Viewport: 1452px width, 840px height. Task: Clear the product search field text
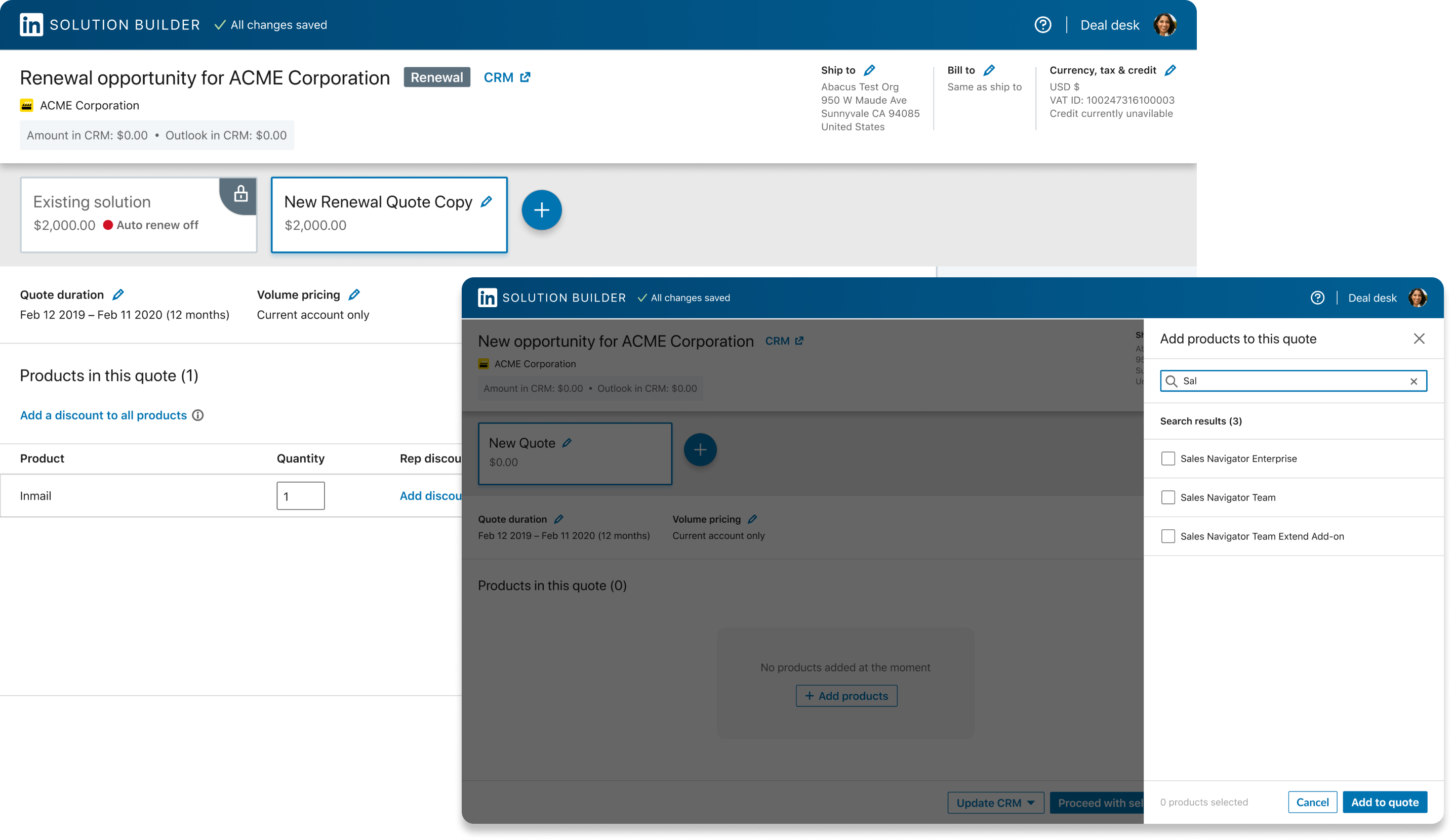tap(1413, 381)
